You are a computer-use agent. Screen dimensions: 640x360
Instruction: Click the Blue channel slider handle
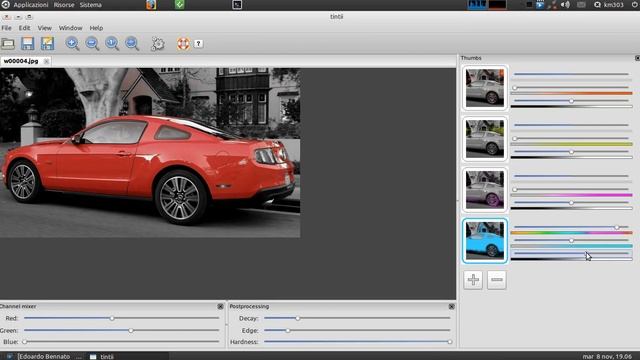24,342
